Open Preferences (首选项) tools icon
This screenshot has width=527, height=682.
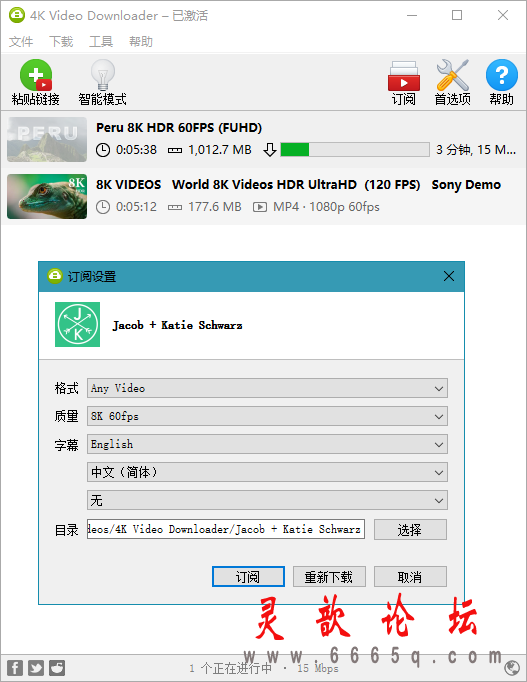[x=452, y=75]
